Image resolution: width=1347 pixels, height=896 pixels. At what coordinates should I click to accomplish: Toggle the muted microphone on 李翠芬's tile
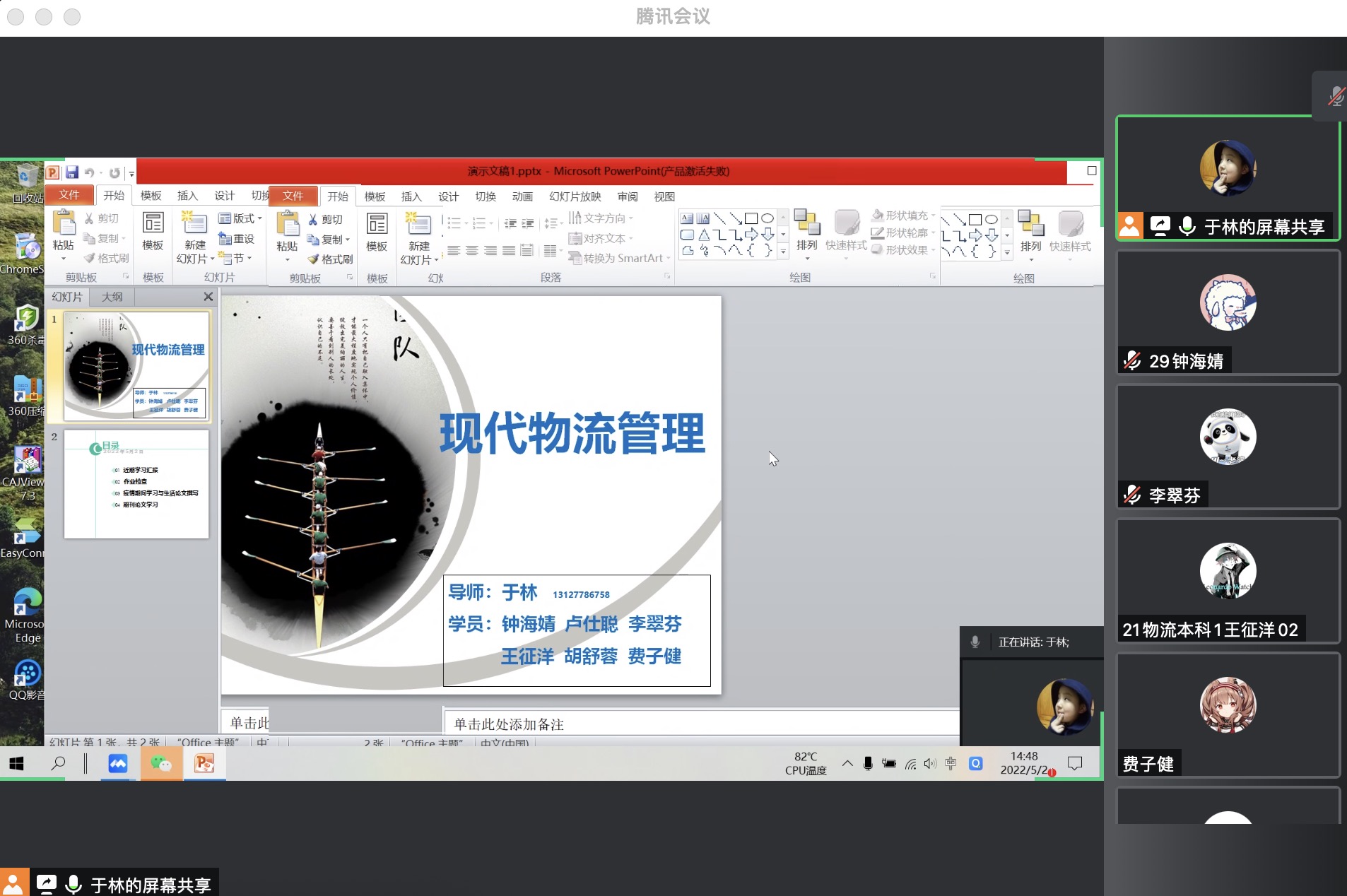coord(1132,495)
